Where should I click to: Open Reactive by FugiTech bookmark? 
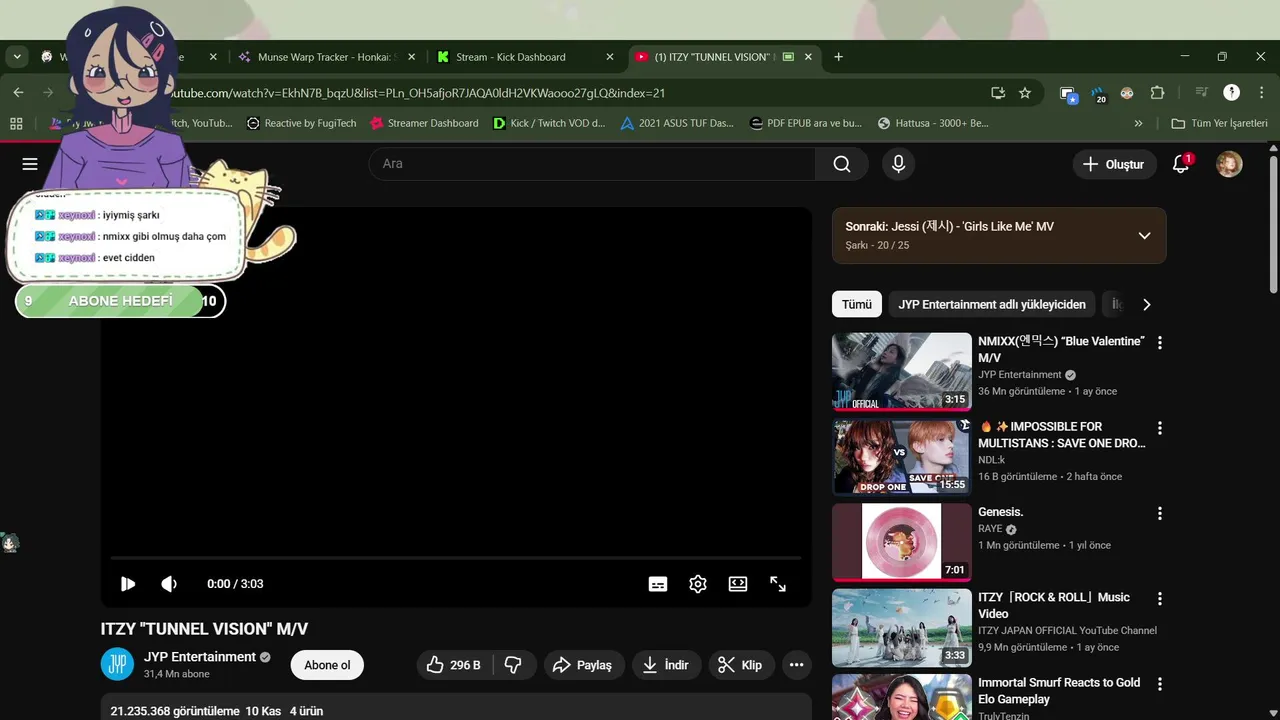pos(301,123)
